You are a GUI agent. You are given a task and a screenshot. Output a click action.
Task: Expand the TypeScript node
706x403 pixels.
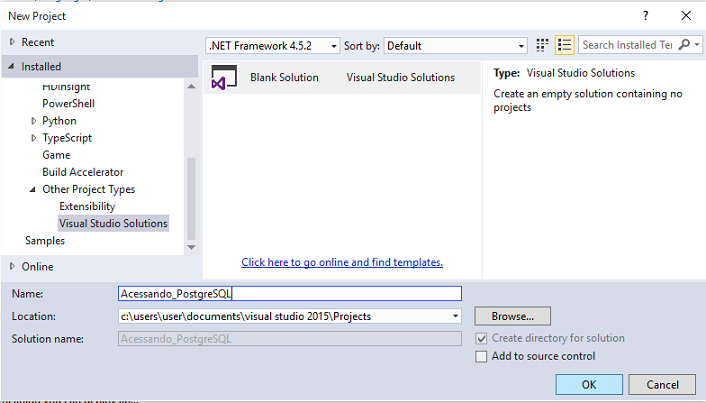tap(33, 138)
